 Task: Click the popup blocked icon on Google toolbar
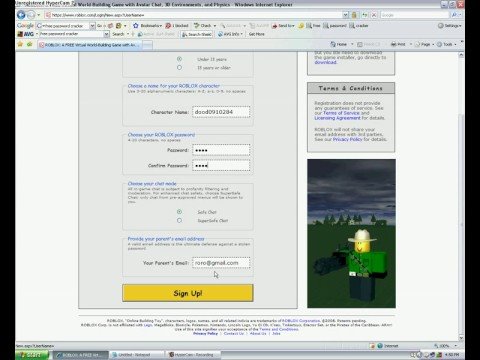[x=168, y=26]
